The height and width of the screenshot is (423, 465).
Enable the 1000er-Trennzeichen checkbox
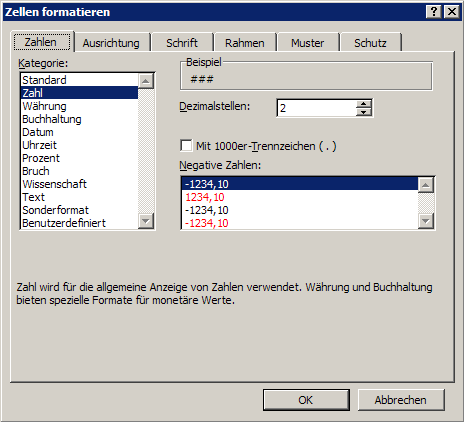(186, 146)
